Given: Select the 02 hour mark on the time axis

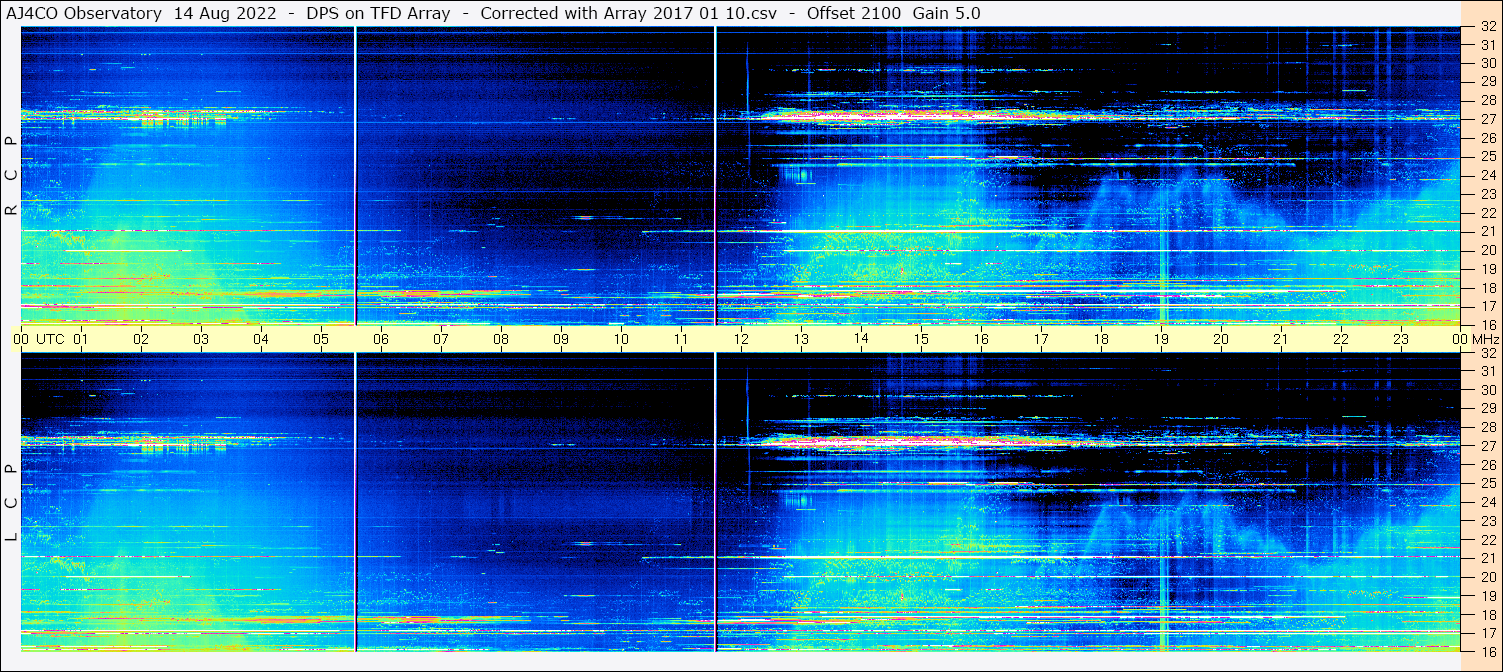Looking at the screenshot, I should coord(141,339).
